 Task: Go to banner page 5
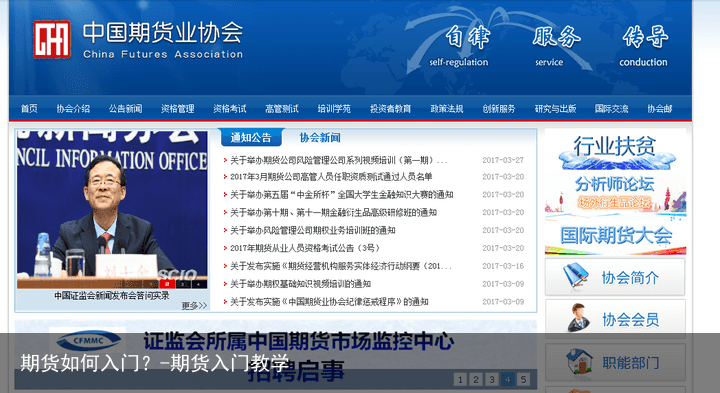coord(523,380)
